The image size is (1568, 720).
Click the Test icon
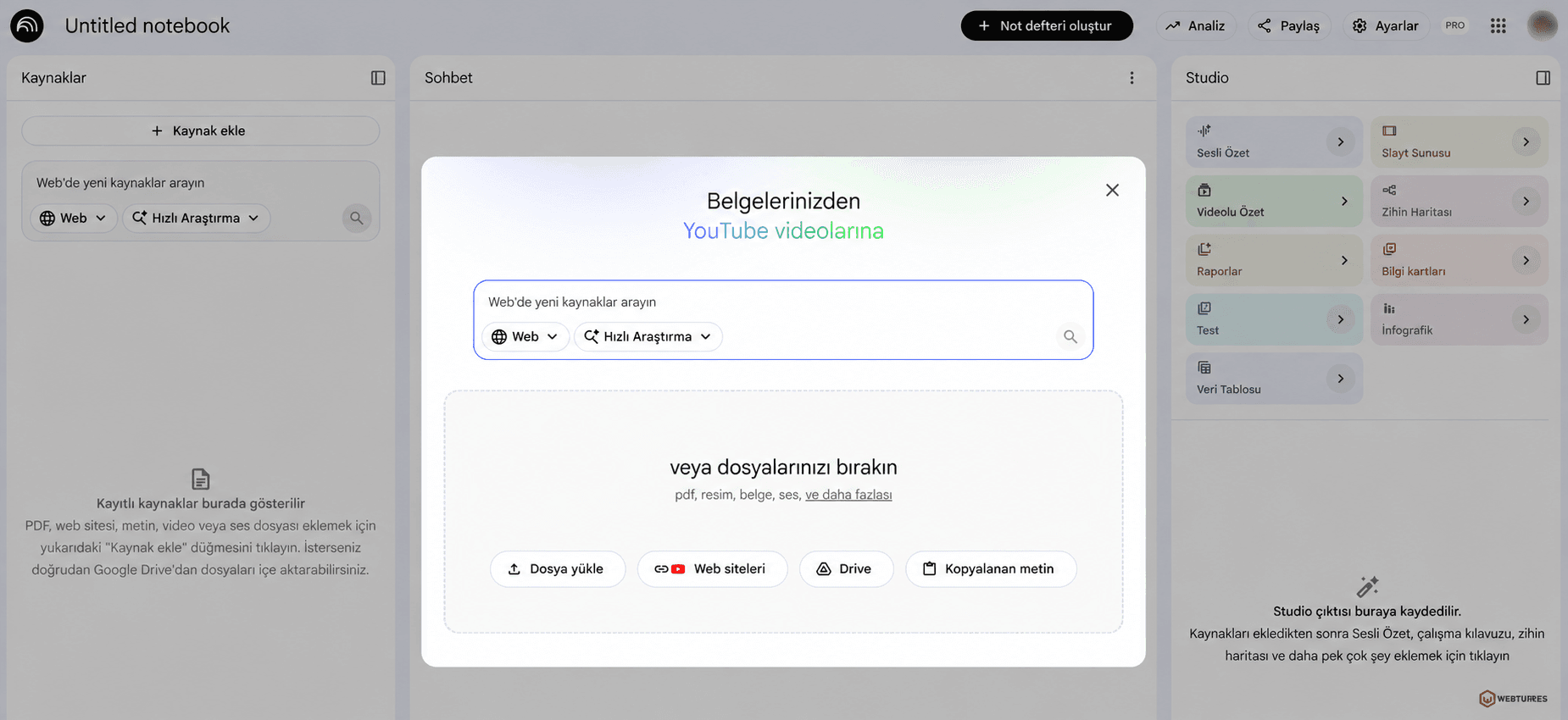tap(1204, 308)
